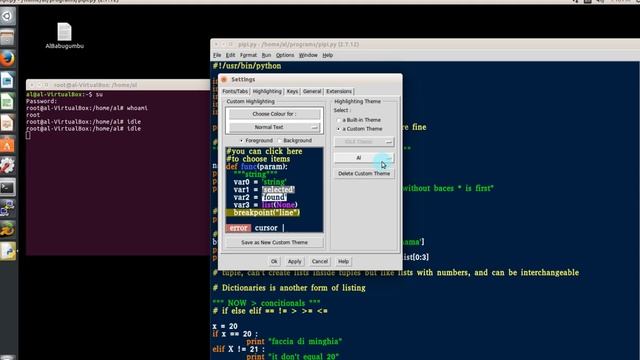Click the IDLE window title bar 'pipi.py'
640x360 pixels.
point(424,44)
